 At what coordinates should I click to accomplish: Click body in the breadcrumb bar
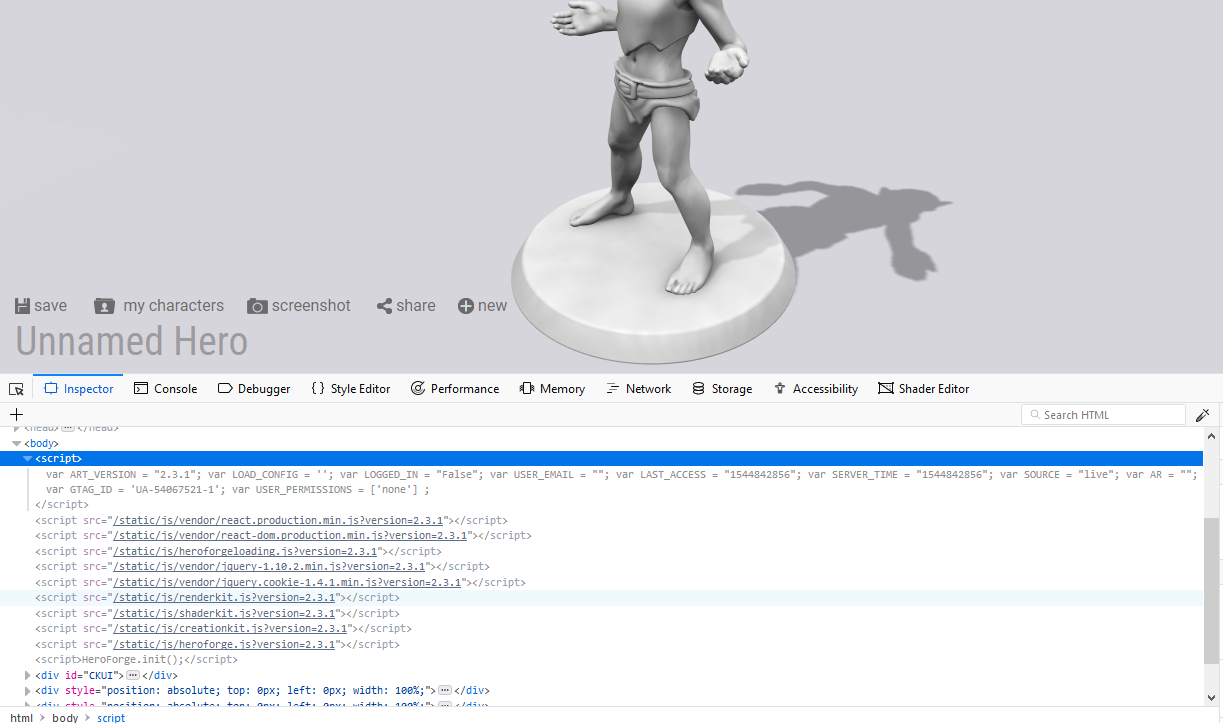point(64,717)
